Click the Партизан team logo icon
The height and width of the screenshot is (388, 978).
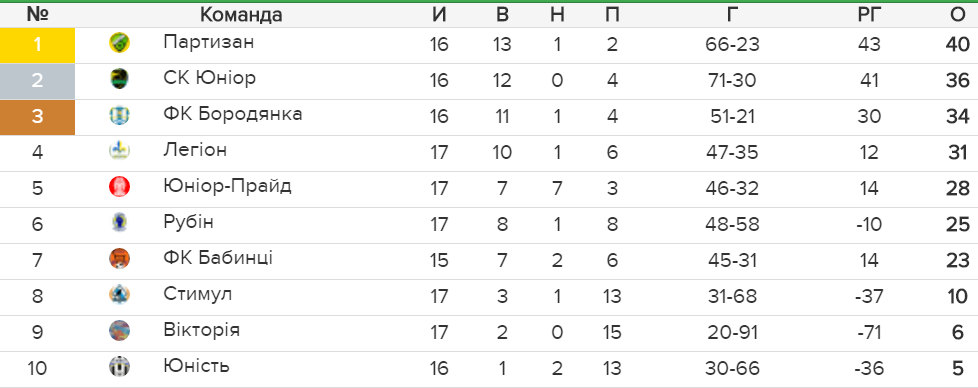pos(119,43)
